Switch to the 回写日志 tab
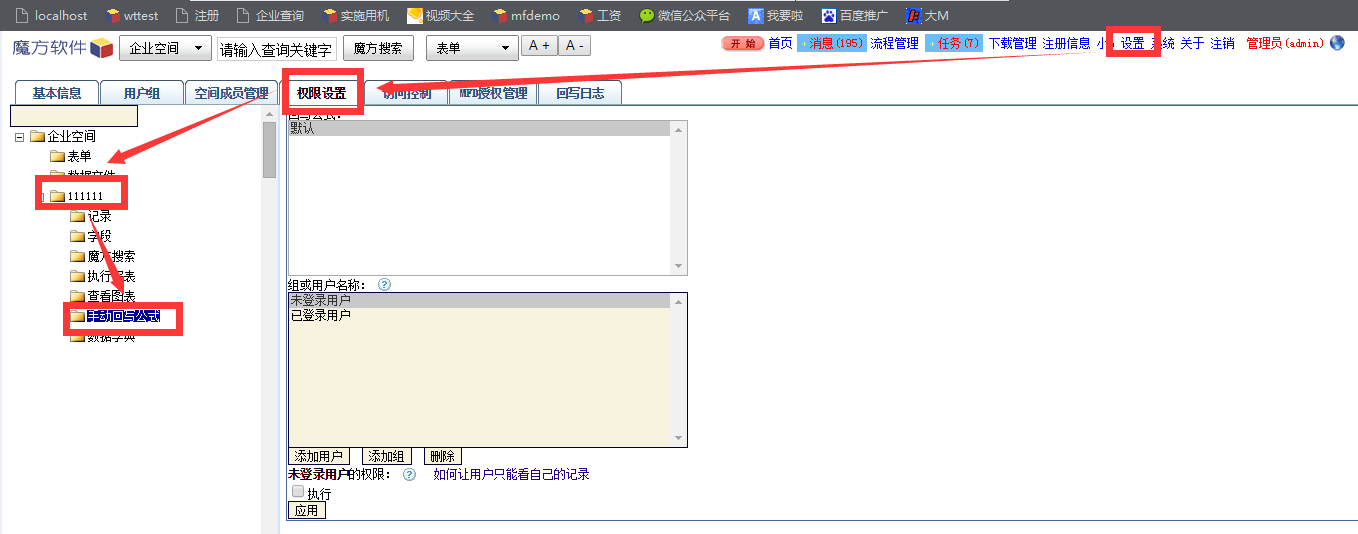Image resolution: width=1358 pixels, height=534 pixels. [580, 93]
